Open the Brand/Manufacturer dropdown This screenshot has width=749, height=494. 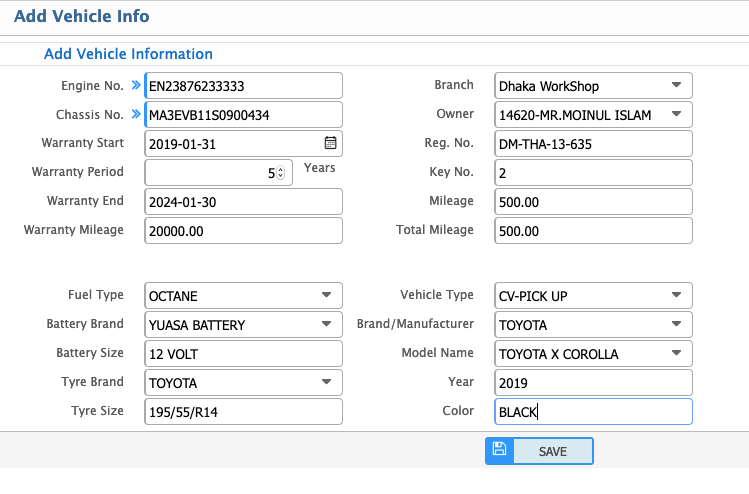594,325
